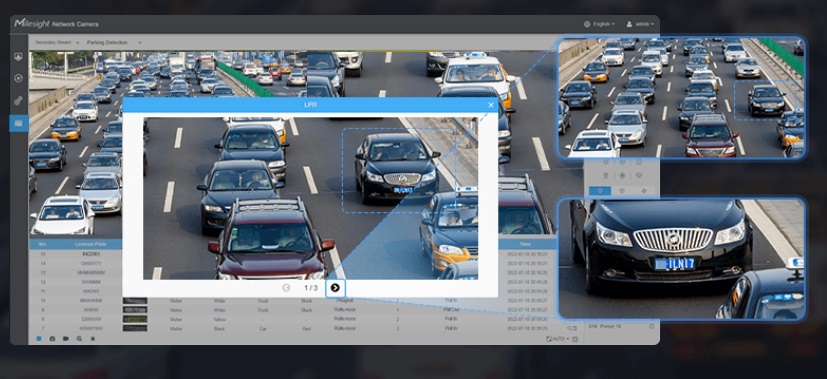Open the AUTO display mode menu
Image resolution: width=827 pixels, height=379 pixels.
click(558, 339)
